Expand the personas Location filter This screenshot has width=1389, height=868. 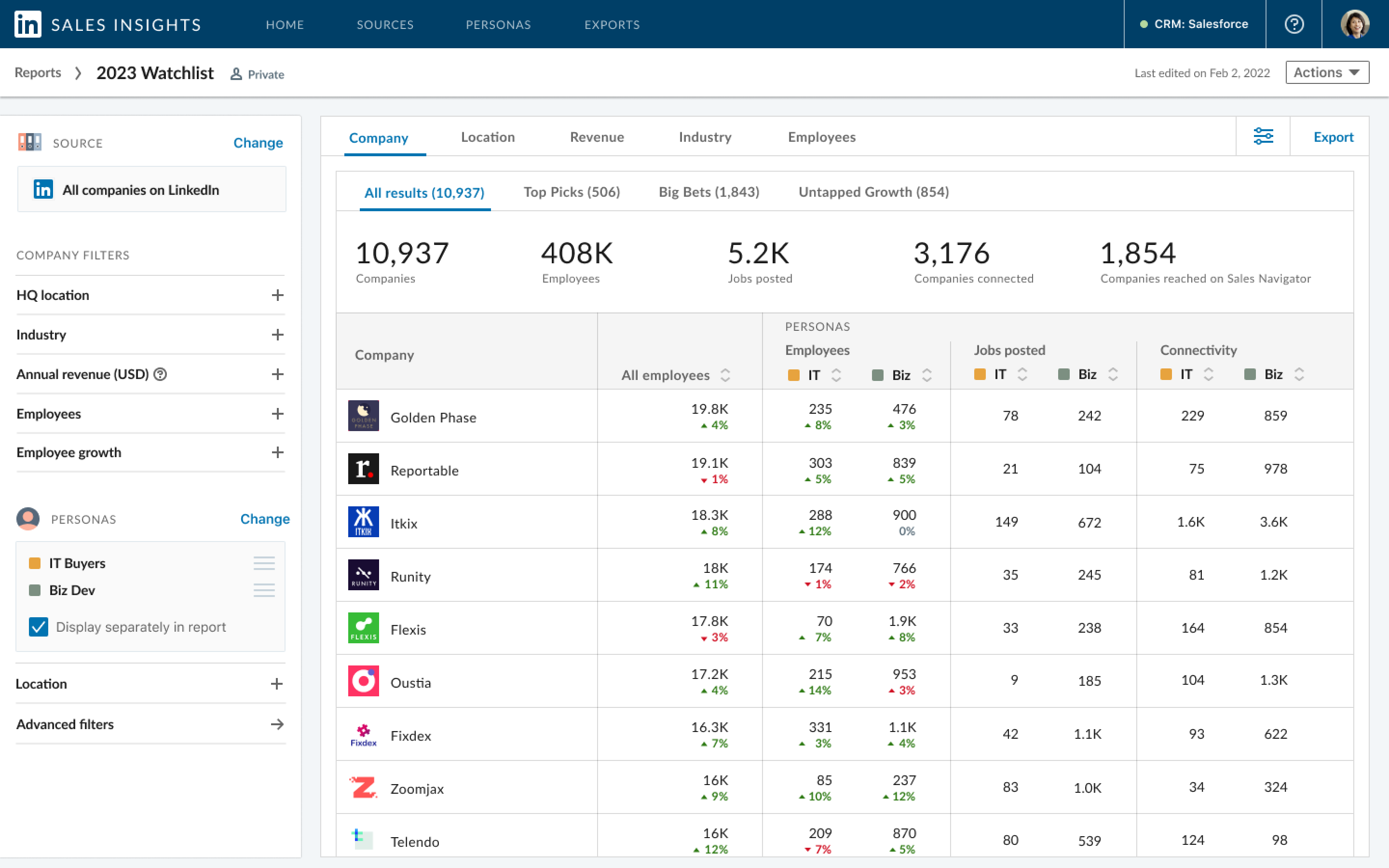(277, 684)
